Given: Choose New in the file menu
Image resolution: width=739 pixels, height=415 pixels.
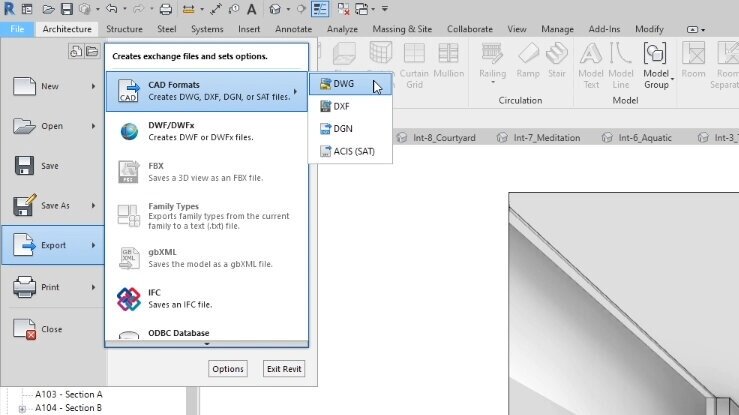Looking at the screenshot, I should point(53,86).
